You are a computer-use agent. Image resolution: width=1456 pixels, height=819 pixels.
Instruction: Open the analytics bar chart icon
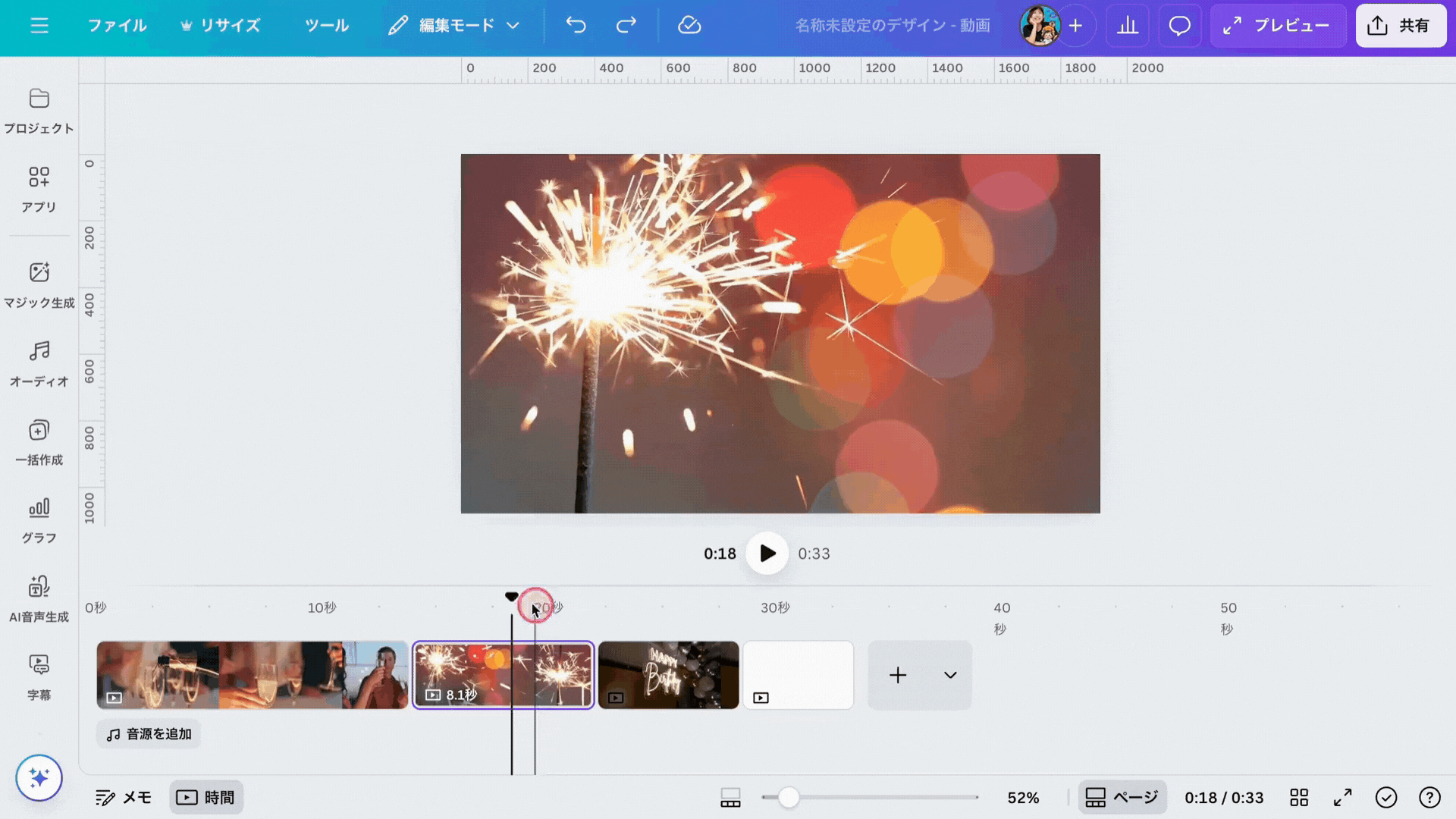[x=1128, y=26]
